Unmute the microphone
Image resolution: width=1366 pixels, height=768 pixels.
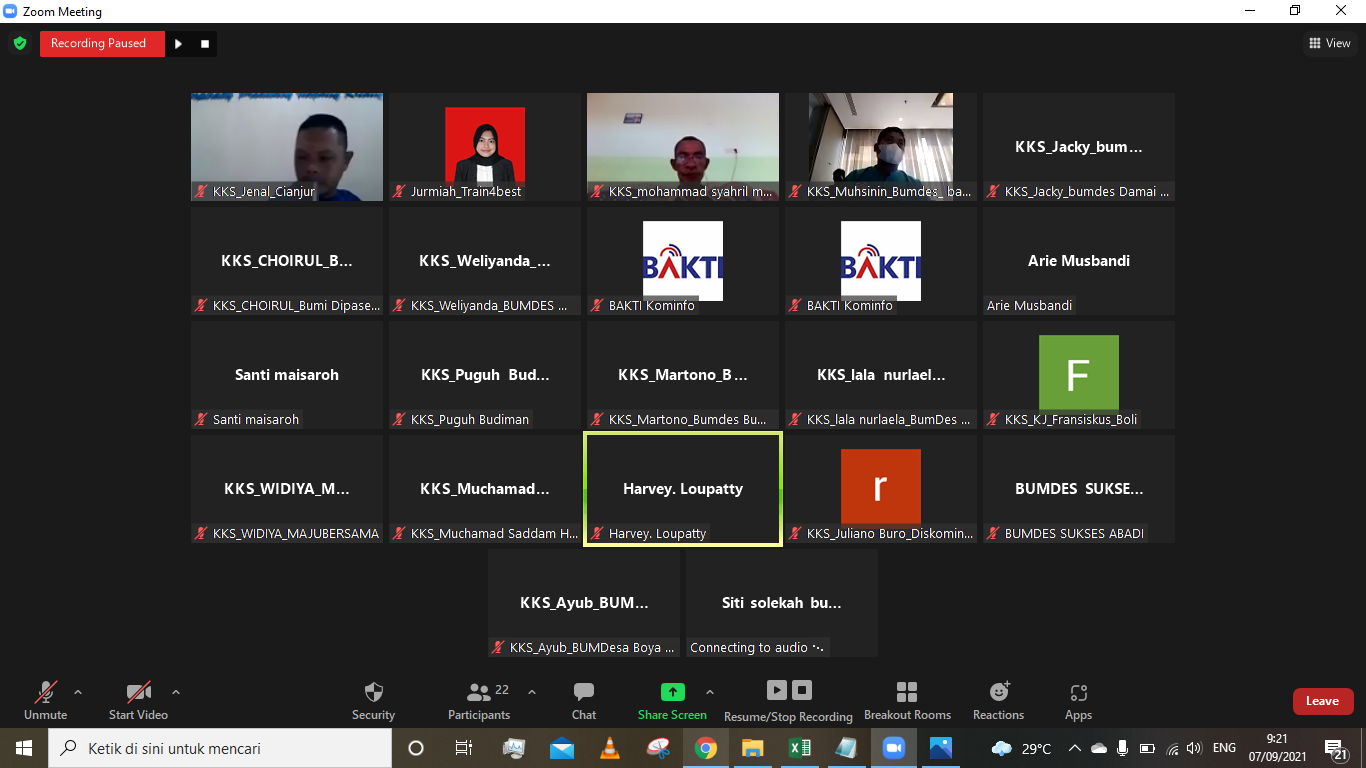[45, 700]
